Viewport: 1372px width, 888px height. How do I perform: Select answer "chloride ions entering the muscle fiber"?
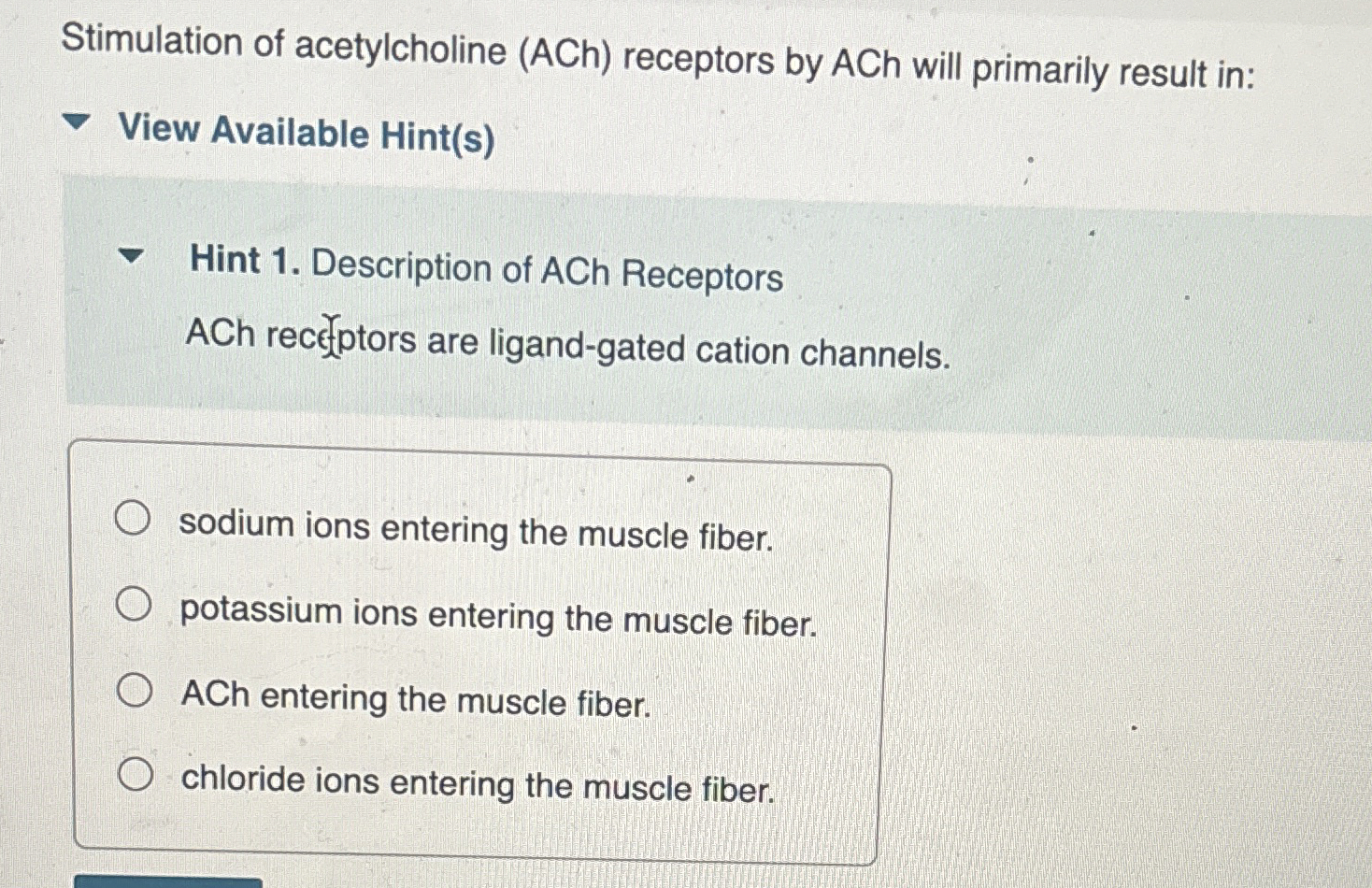[x=136, y=774]
